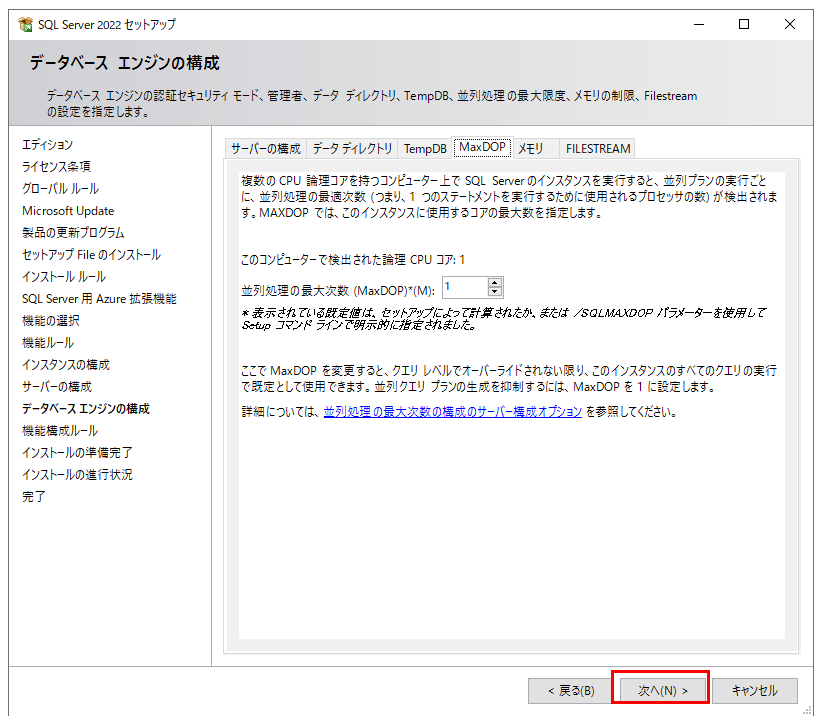Close the setup window
This screenshot has width=826, height=727.
click(790, 24)
